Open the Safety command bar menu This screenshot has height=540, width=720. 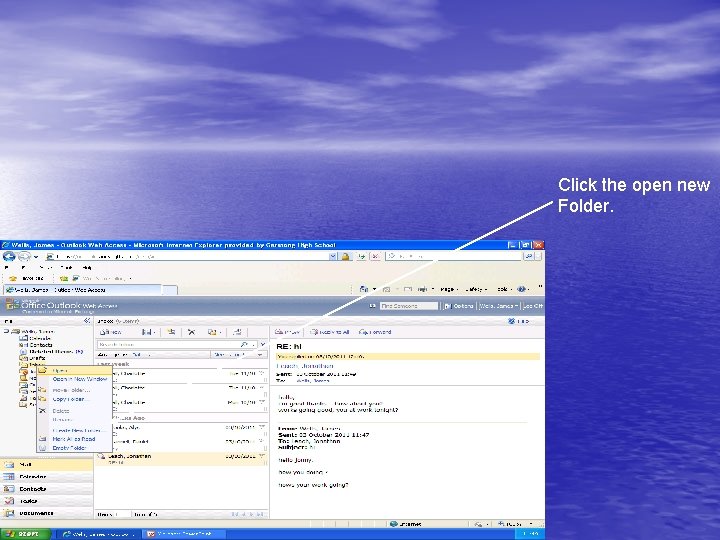point(476,289)
